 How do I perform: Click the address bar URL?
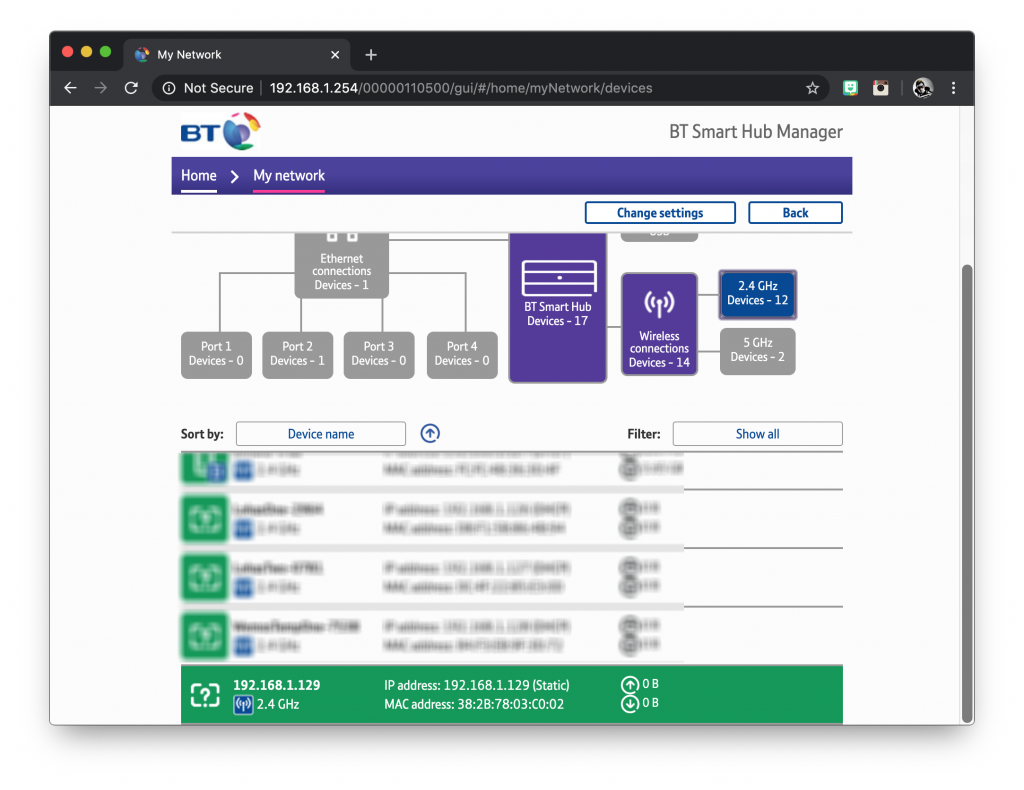[460, 88]
